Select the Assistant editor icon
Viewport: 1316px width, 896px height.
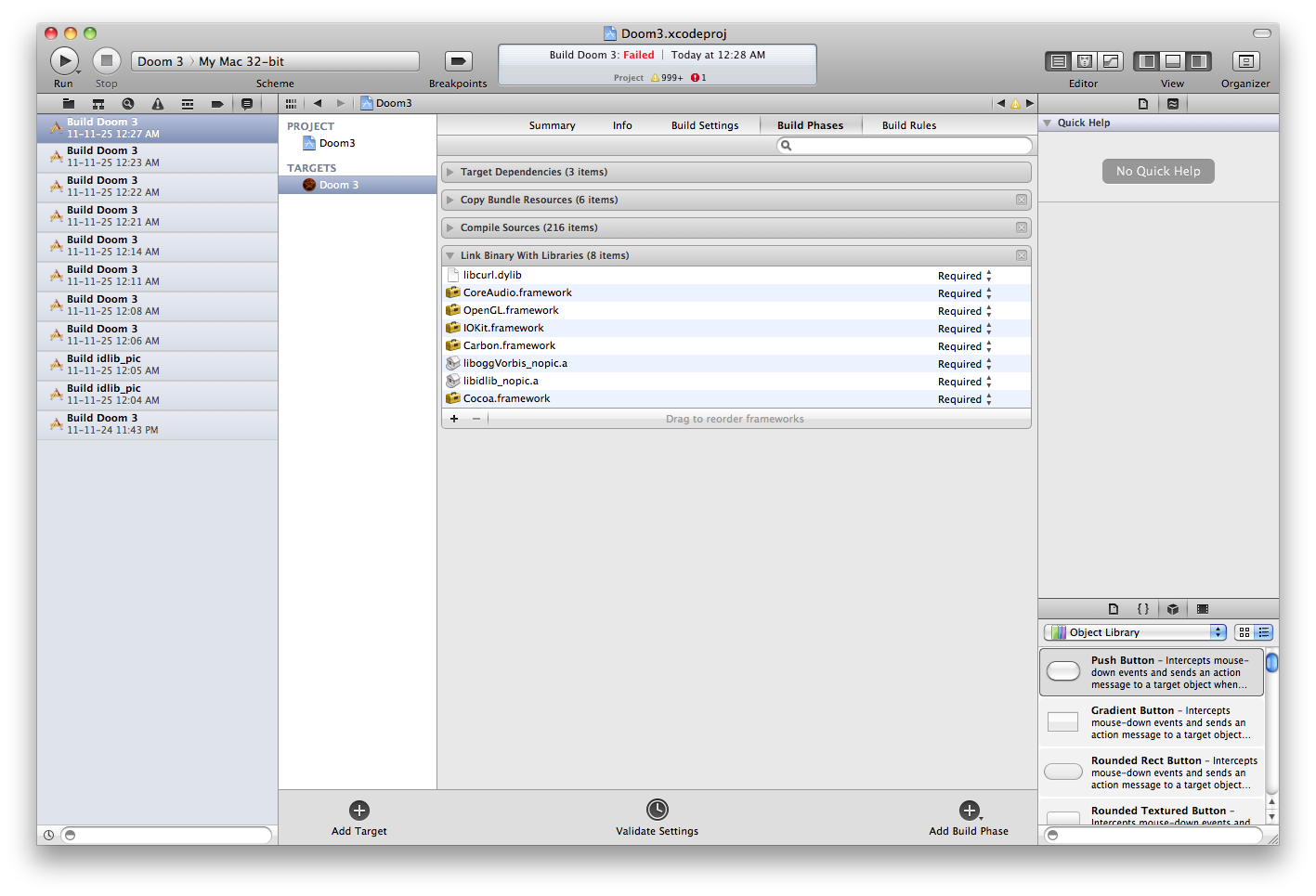point(1084,61)
